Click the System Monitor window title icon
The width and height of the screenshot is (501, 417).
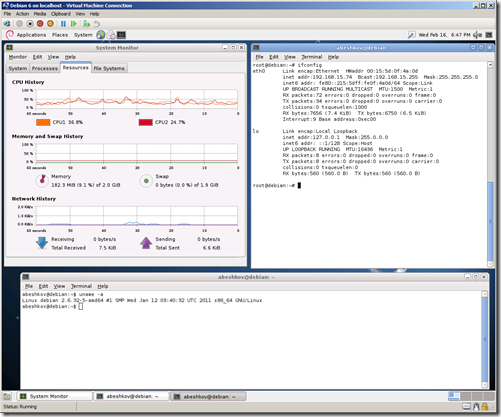[x=10, y=48]
